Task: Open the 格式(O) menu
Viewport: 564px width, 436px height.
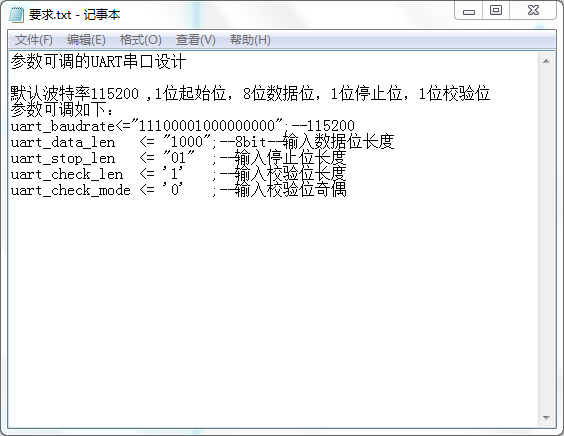Action: coord(140,40)
